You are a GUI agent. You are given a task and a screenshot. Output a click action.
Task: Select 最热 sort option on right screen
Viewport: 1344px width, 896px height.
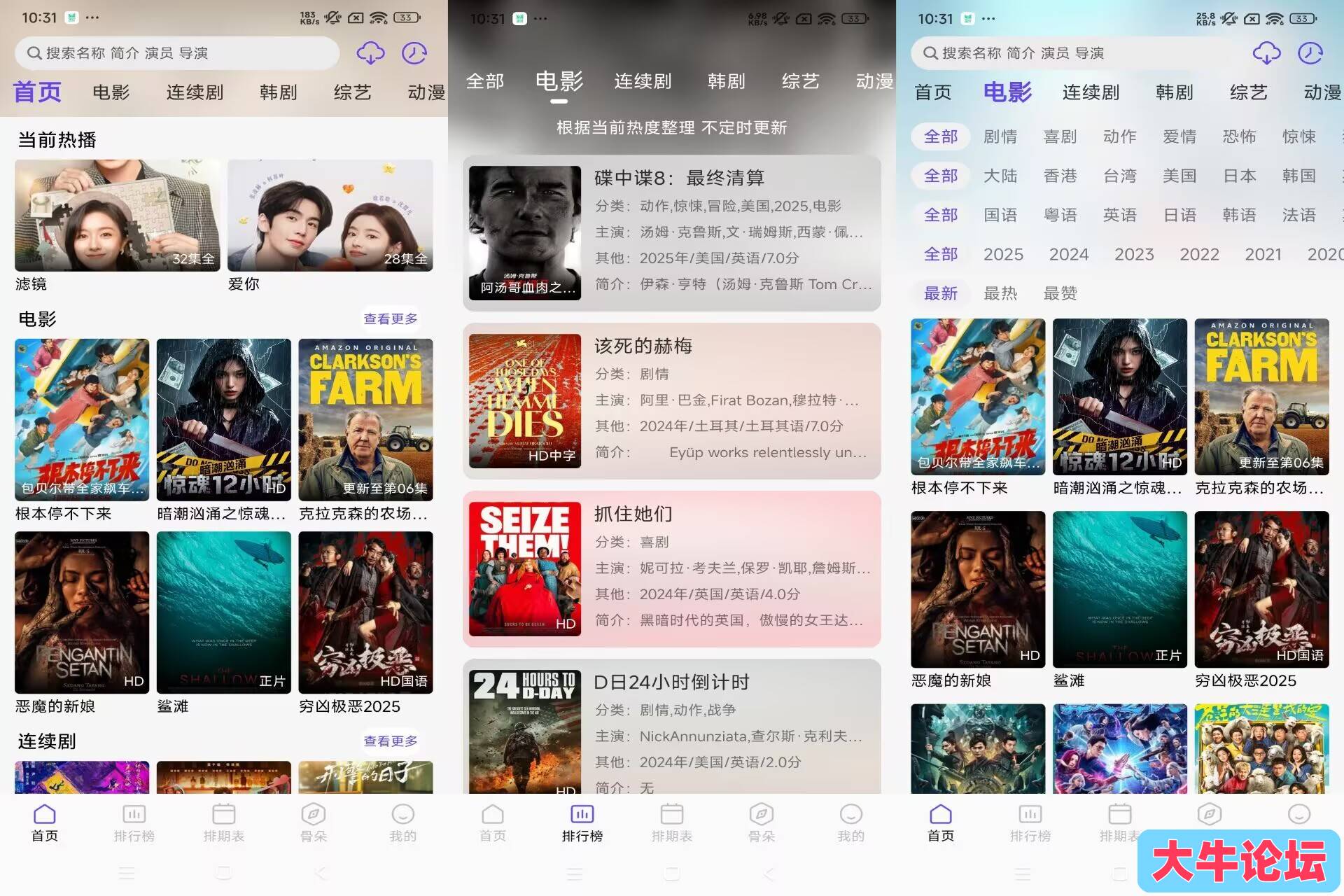pos(1000,293)
